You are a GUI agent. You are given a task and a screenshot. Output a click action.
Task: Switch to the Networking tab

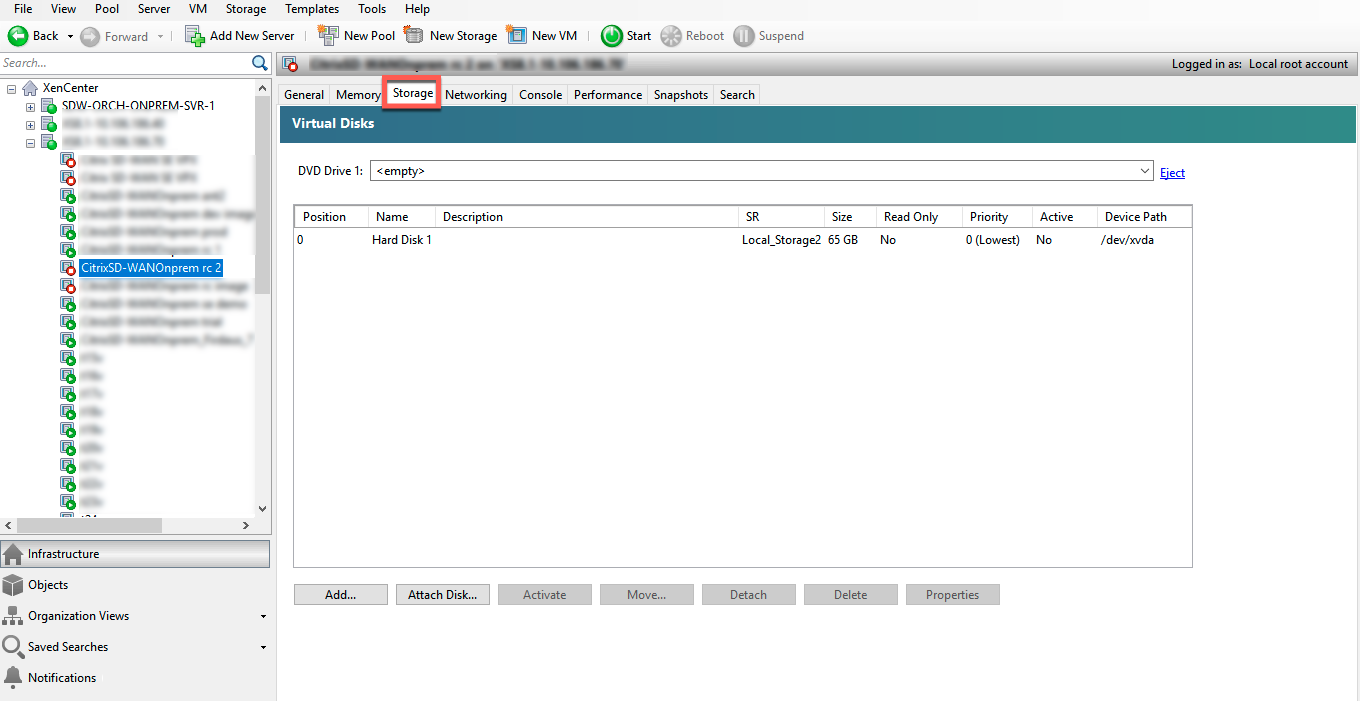pos(476,95)
